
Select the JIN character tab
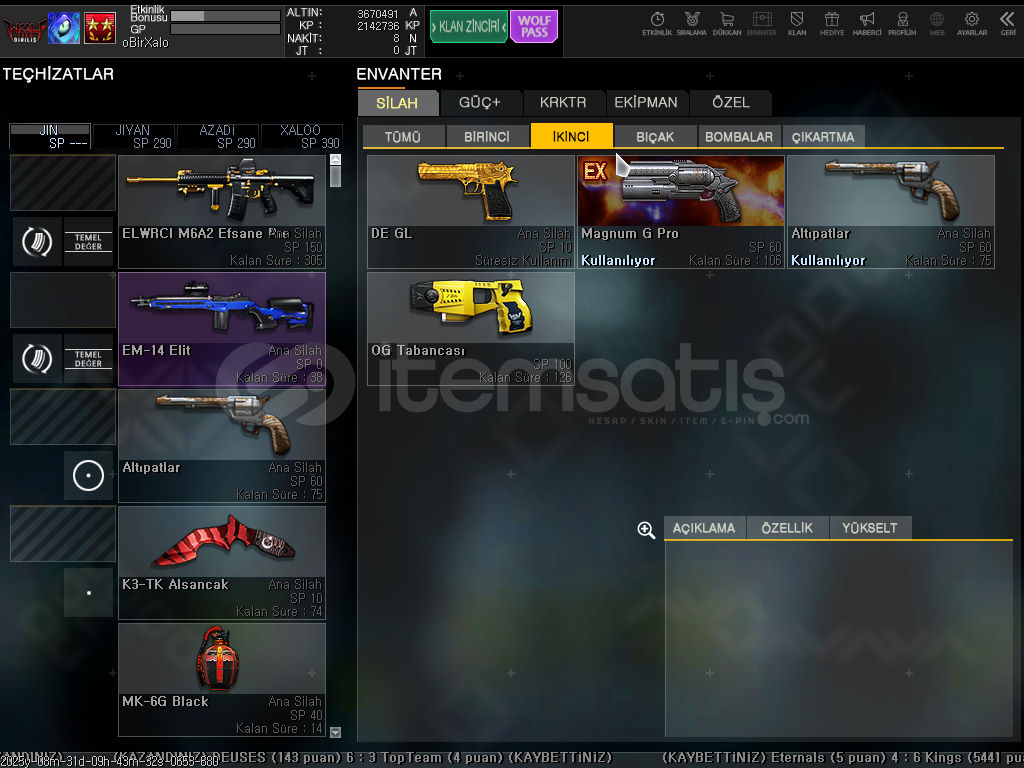pos(50,136)
